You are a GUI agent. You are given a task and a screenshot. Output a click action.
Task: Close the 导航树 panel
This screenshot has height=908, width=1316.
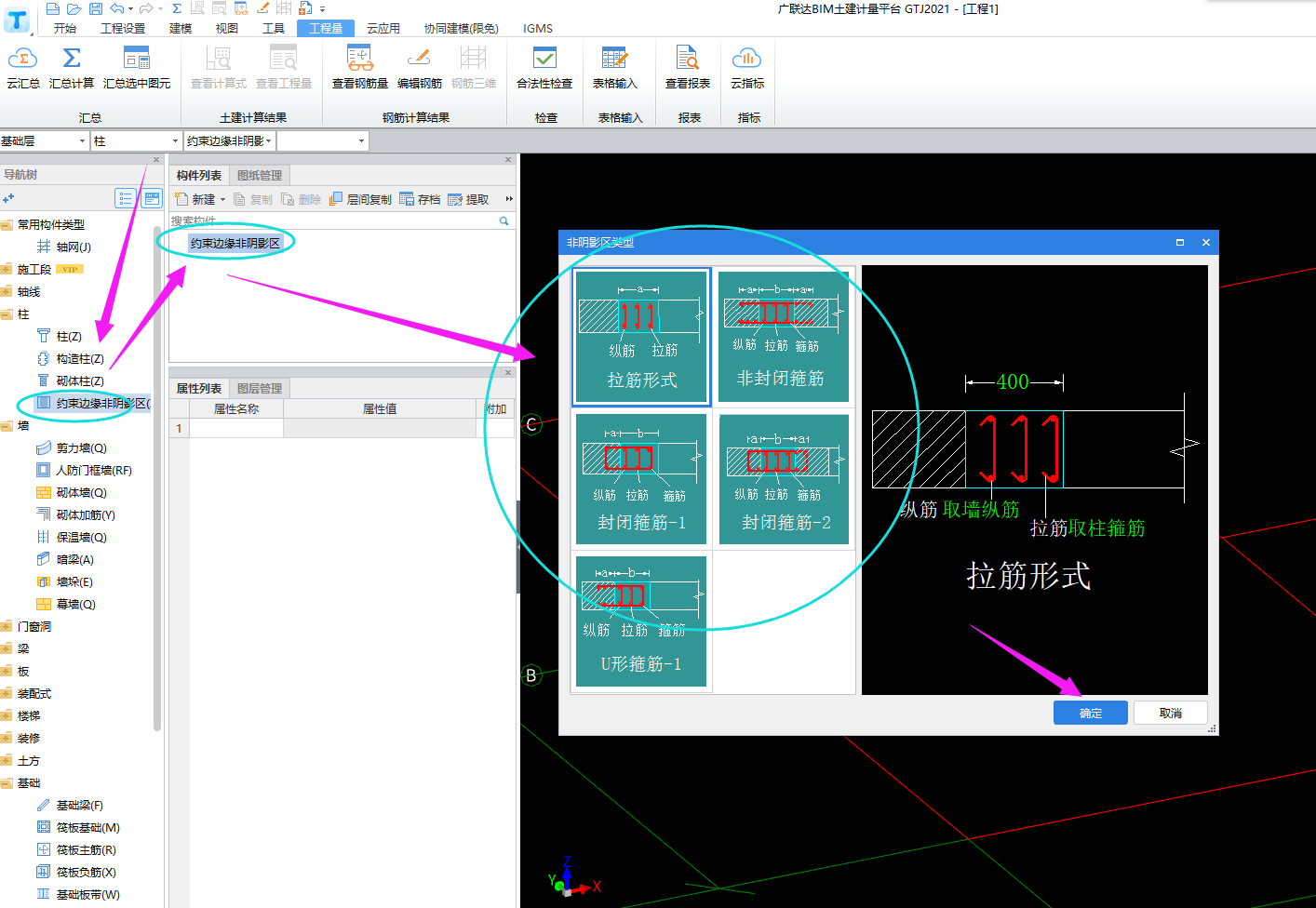pos(156,159)
